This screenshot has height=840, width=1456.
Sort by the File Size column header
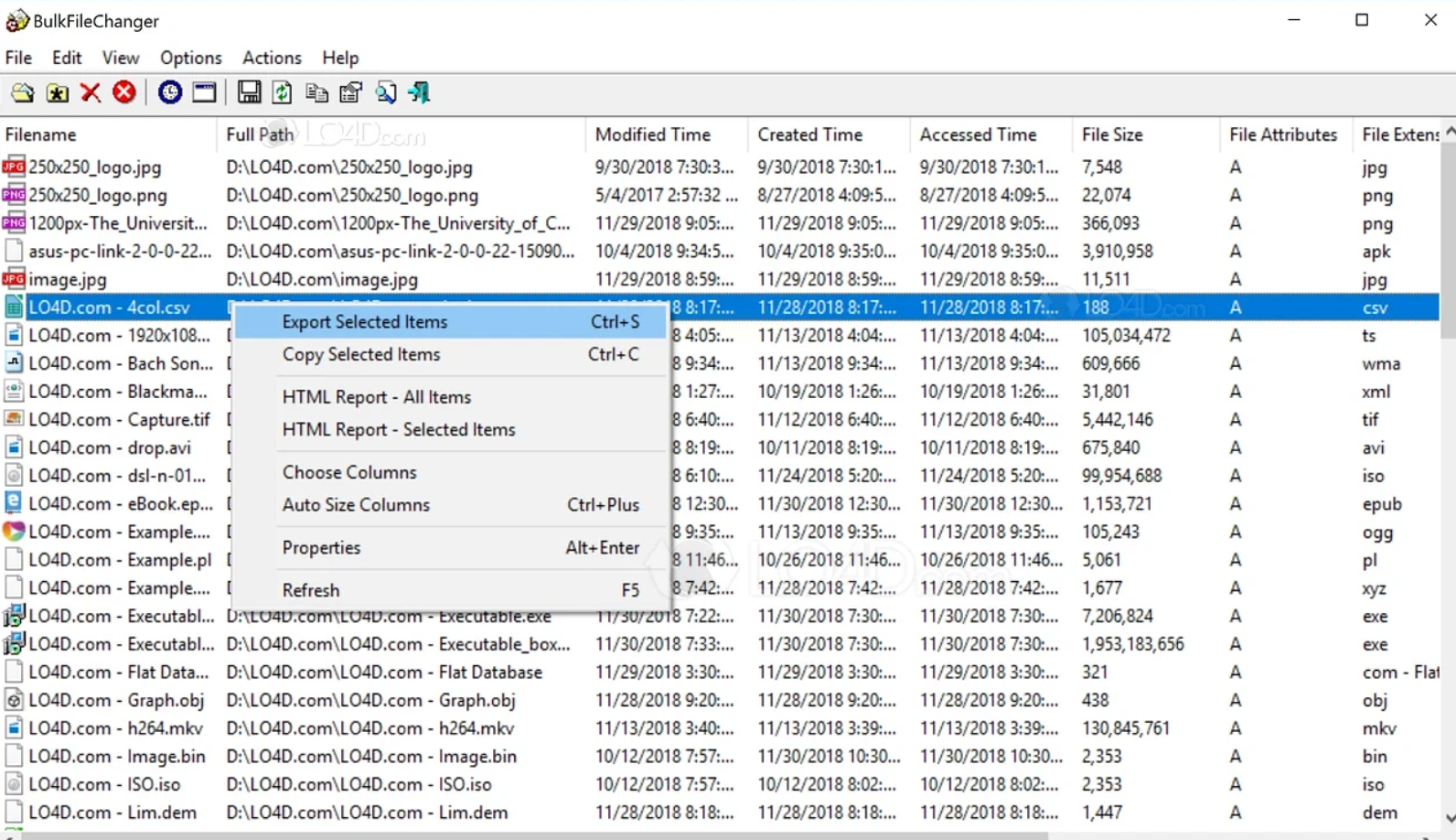tap(1145, 135)
